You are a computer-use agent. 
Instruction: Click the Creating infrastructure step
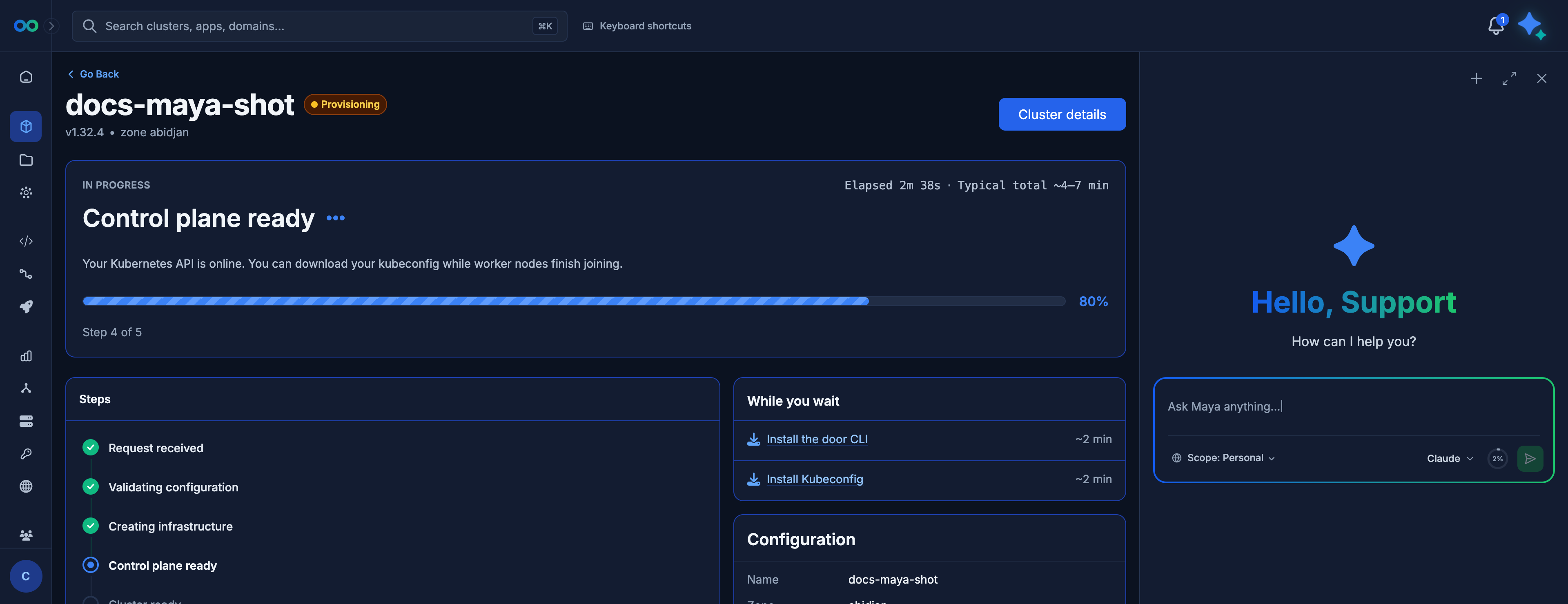tap(170, 527)
